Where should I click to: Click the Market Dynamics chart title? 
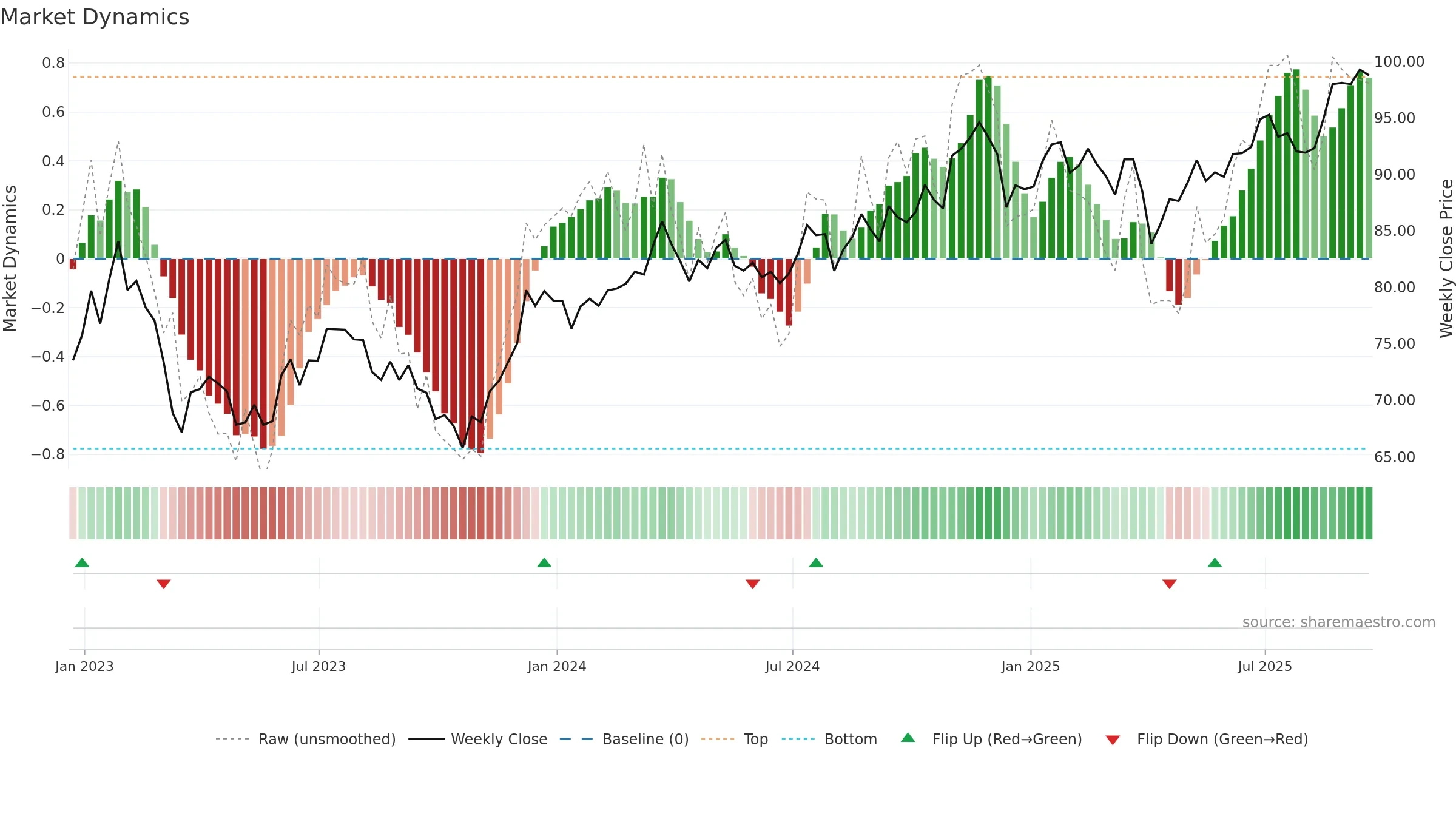95,17
